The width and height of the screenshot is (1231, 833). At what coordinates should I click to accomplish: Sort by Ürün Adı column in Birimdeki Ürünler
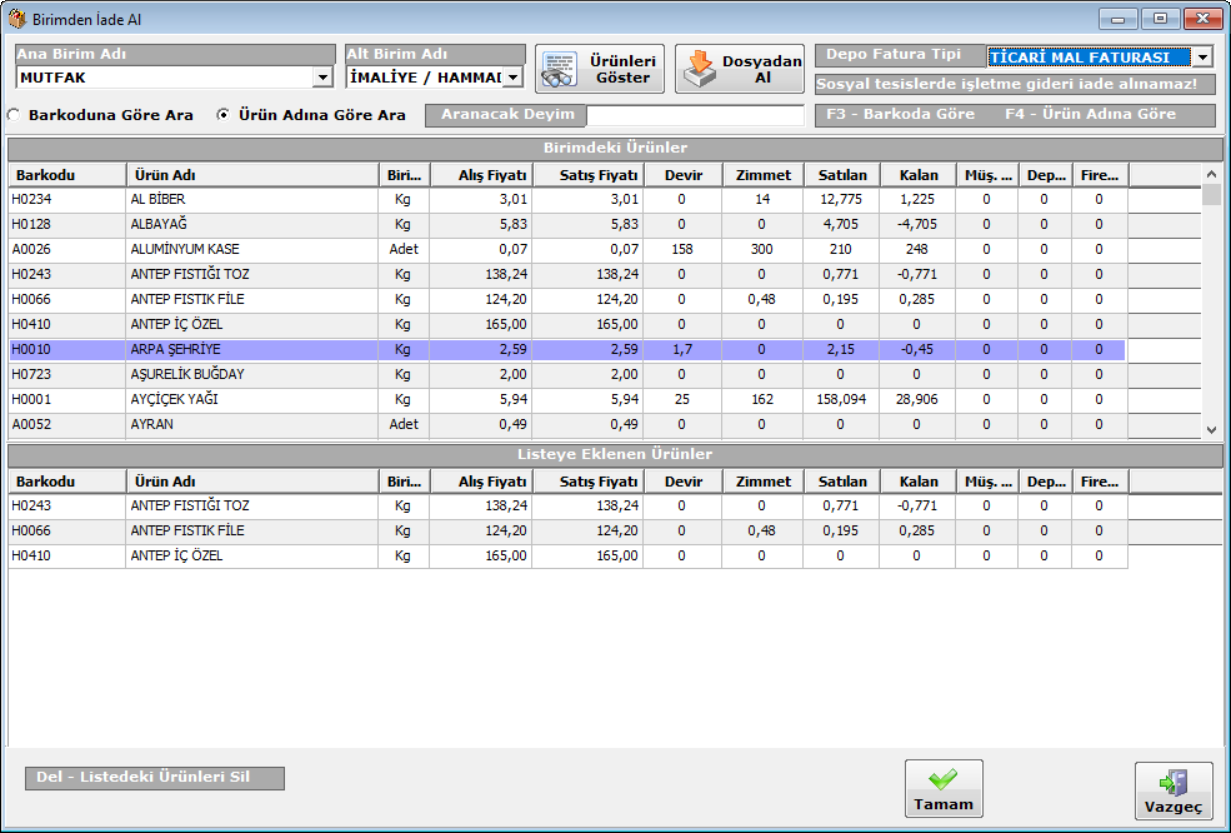251,175
